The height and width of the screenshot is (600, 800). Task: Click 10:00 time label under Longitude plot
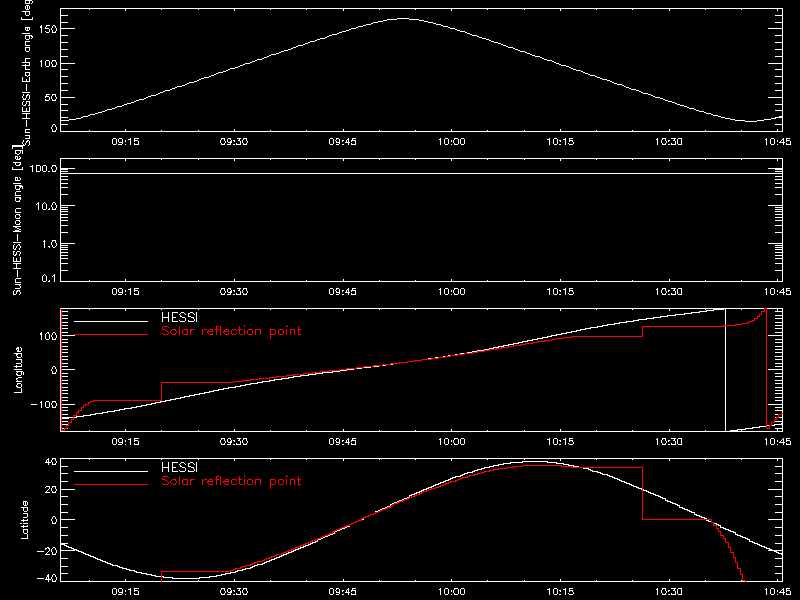click(452, 442)
